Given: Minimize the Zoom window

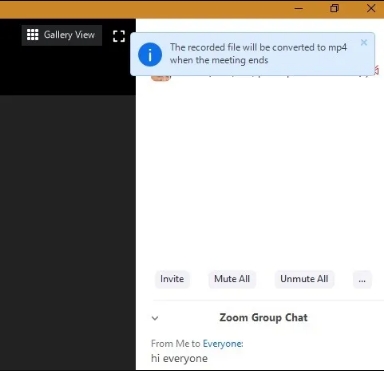Looking at the screenshot, I should (299, 8).
